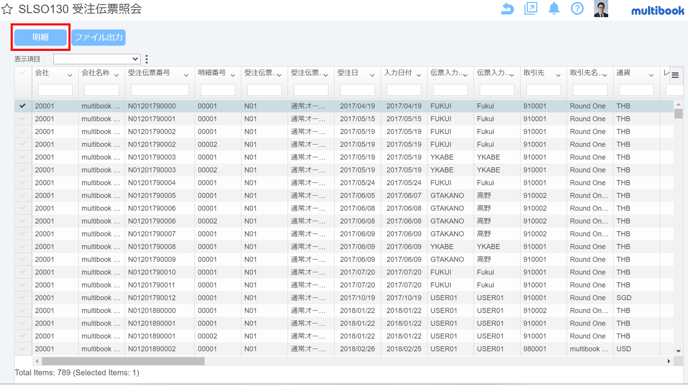Open the 受注日 column dropdown arrow
Screen dimensions: 688x385
(372, 76)
